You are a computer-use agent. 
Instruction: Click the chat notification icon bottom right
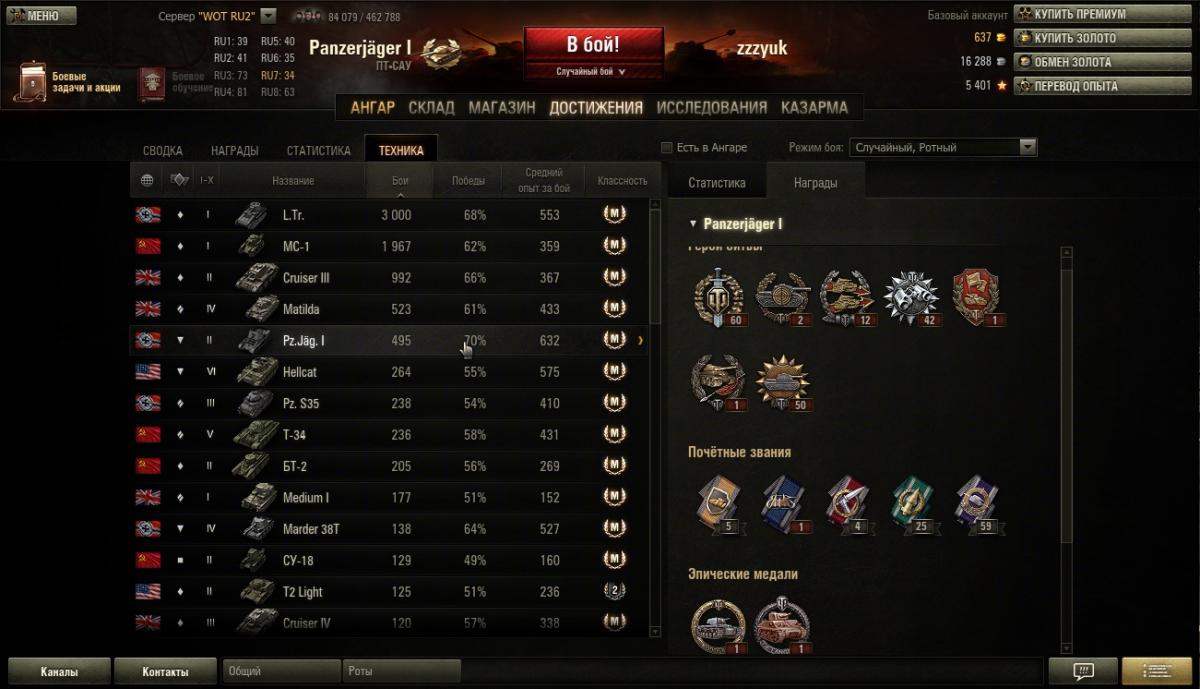(x=1082, y=671)
